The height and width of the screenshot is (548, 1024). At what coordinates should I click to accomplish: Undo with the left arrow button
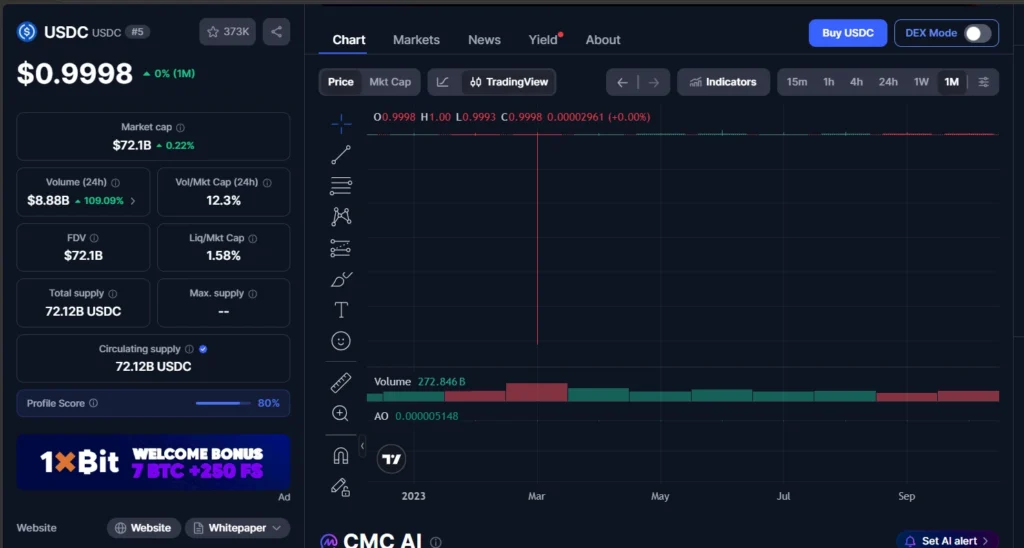pos(622,82)
